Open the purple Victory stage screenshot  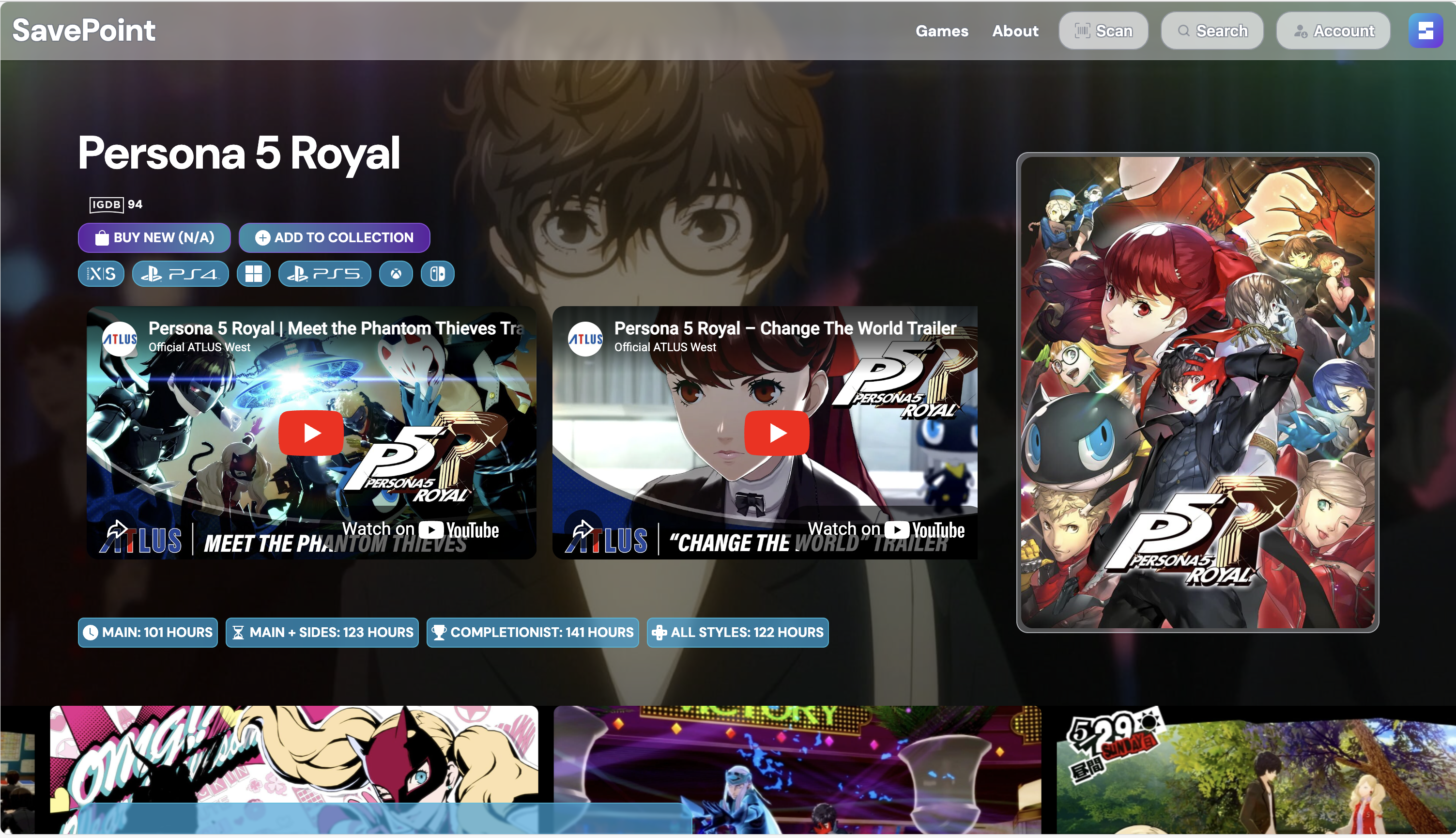click(797, 770)
